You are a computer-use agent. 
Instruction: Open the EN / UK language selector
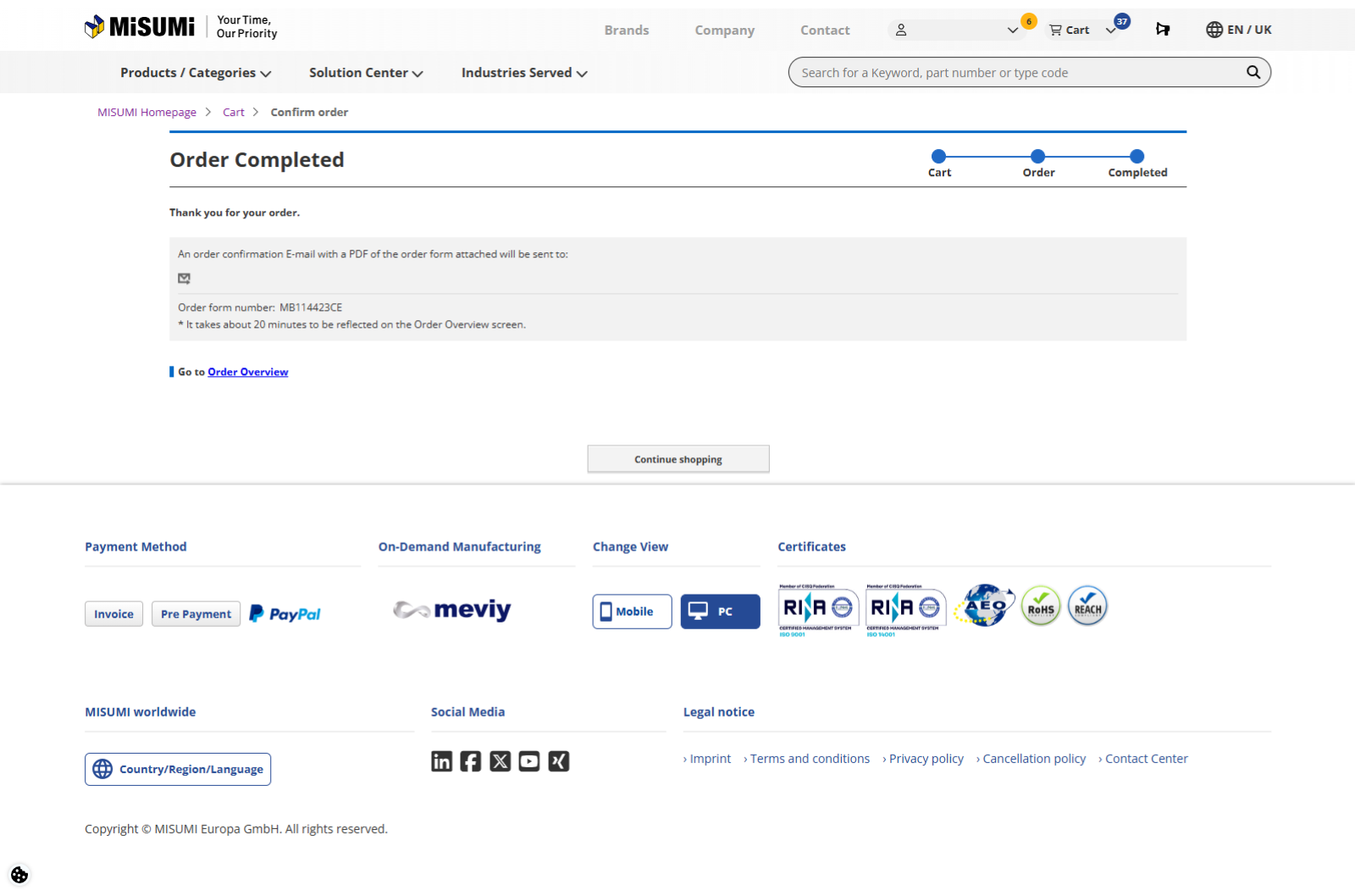(1238, 30)
